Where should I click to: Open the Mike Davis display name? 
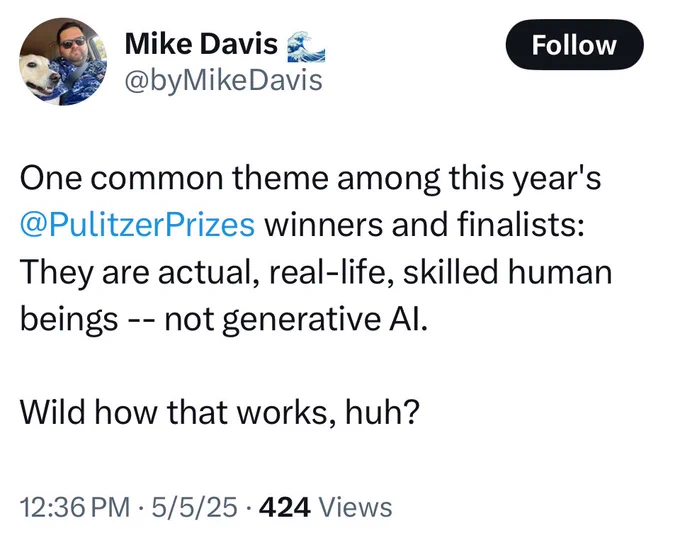click(x=201, y=44)
